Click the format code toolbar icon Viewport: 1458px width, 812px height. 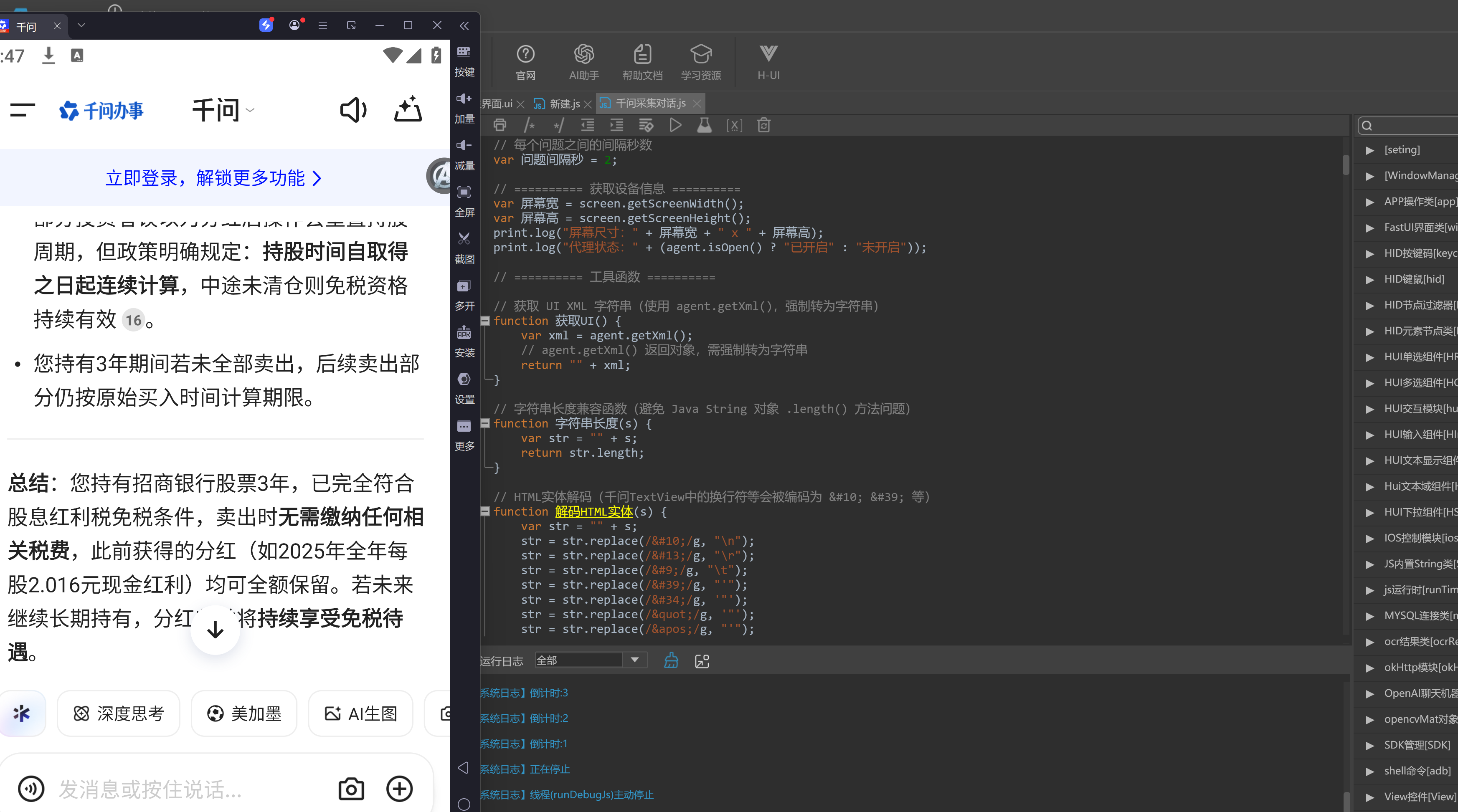[x=646, y=125]
